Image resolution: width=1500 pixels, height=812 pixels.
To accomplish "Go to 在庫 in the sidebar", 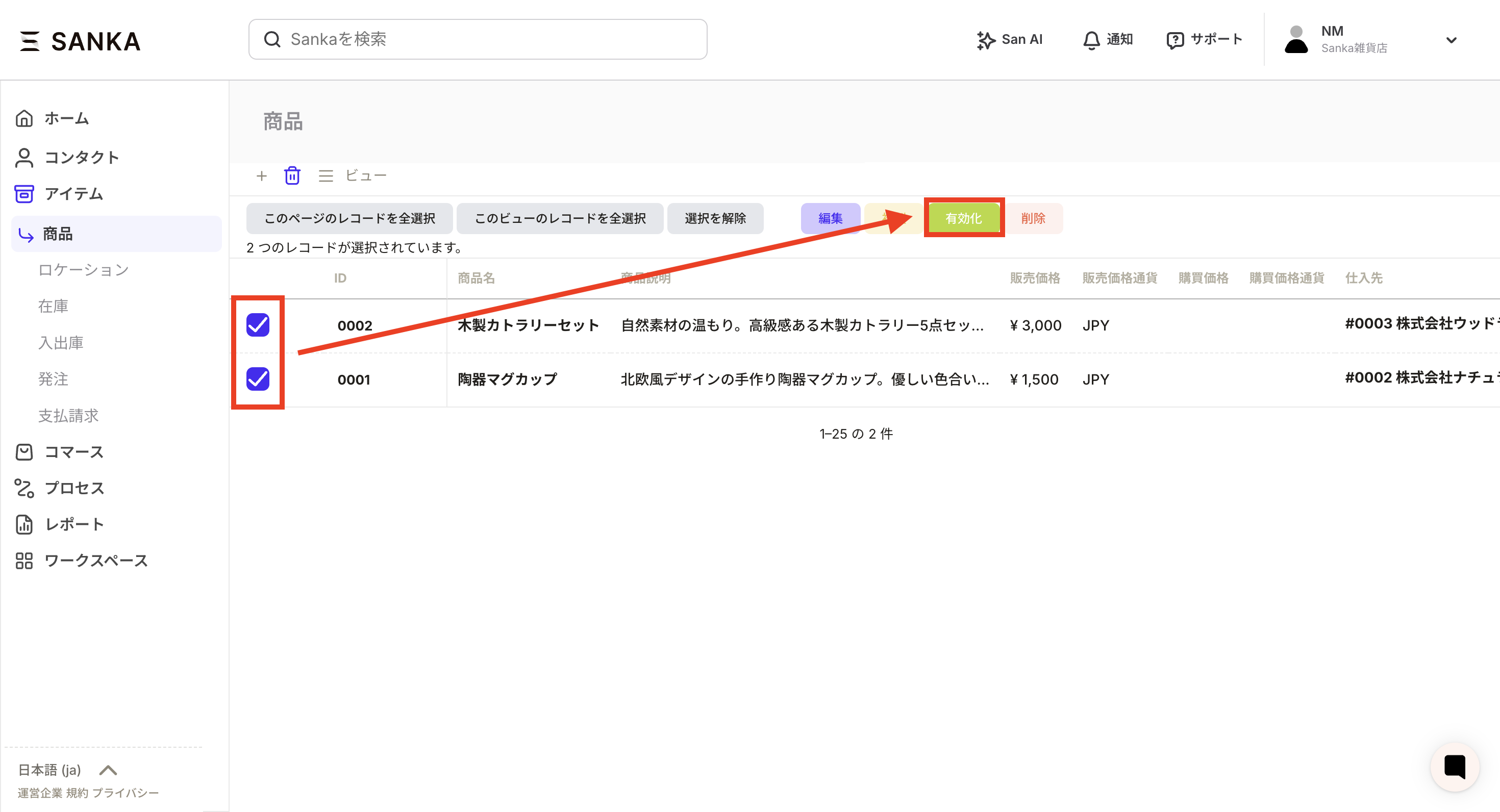I will point(53,306).
